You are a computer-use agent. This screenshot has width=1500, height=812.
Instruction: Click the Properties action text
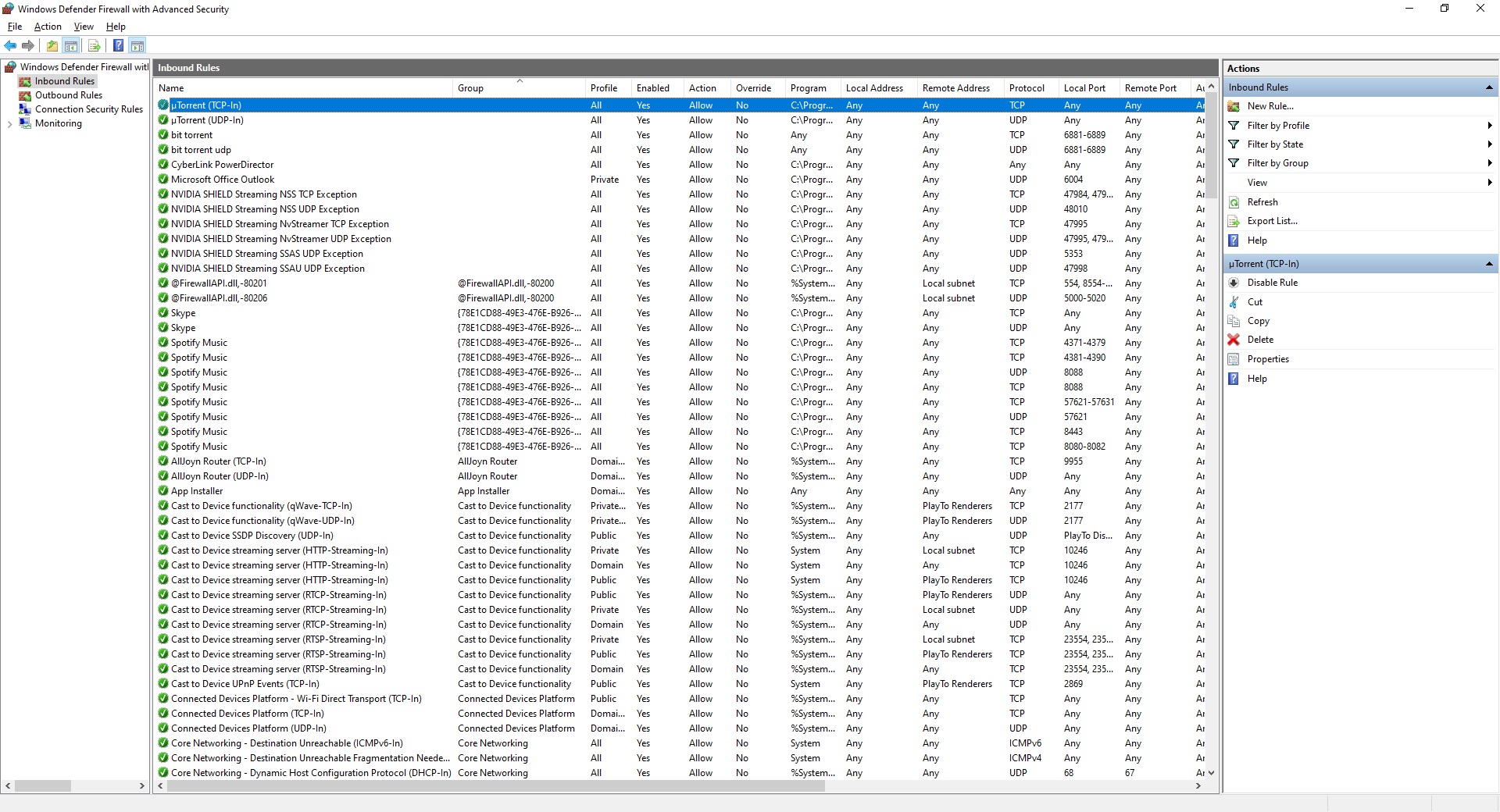[x=1268, y=359]
